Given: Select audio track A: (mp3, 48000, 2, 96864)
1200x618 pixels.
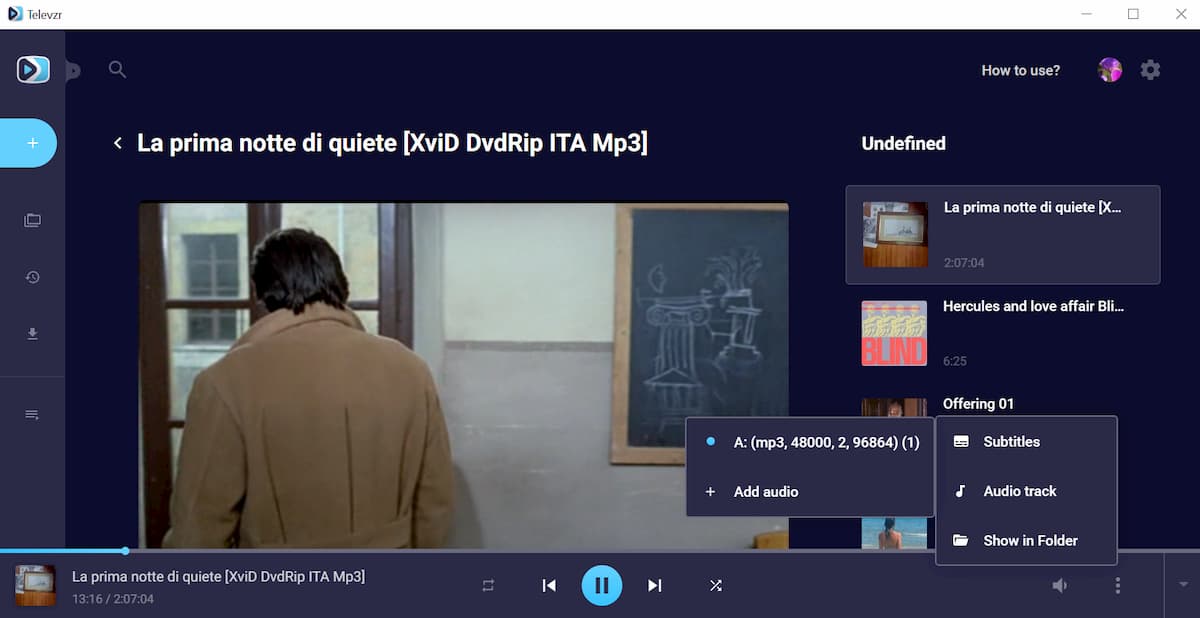Looking at the screenshot, I should click(x=810, y=442).
